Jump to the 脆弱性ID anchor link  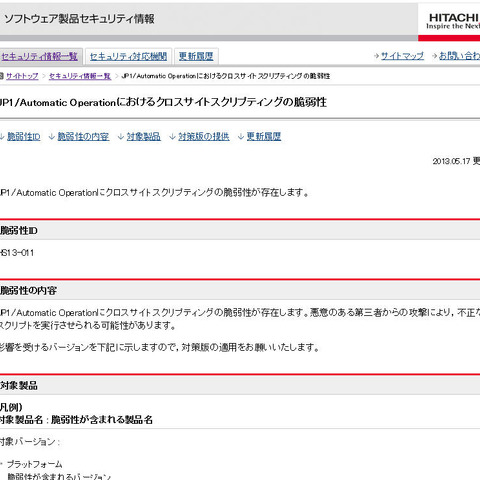24,136
